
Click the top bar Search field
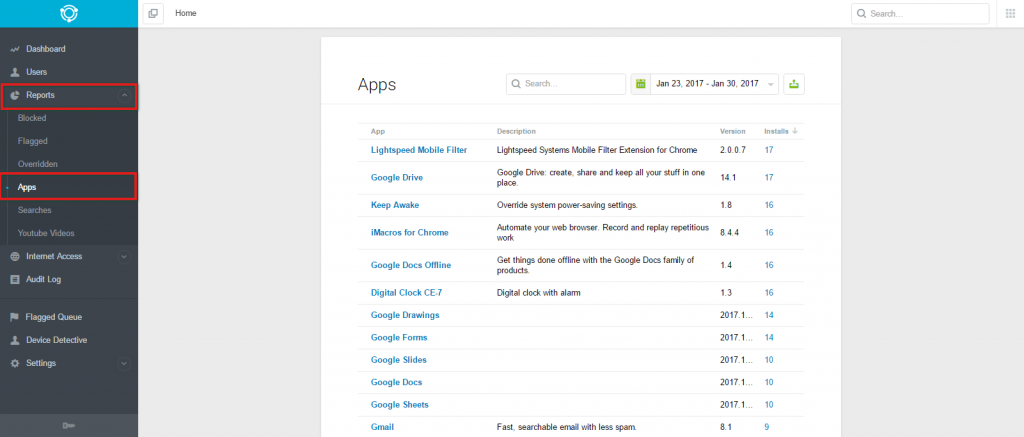point(920,14)
